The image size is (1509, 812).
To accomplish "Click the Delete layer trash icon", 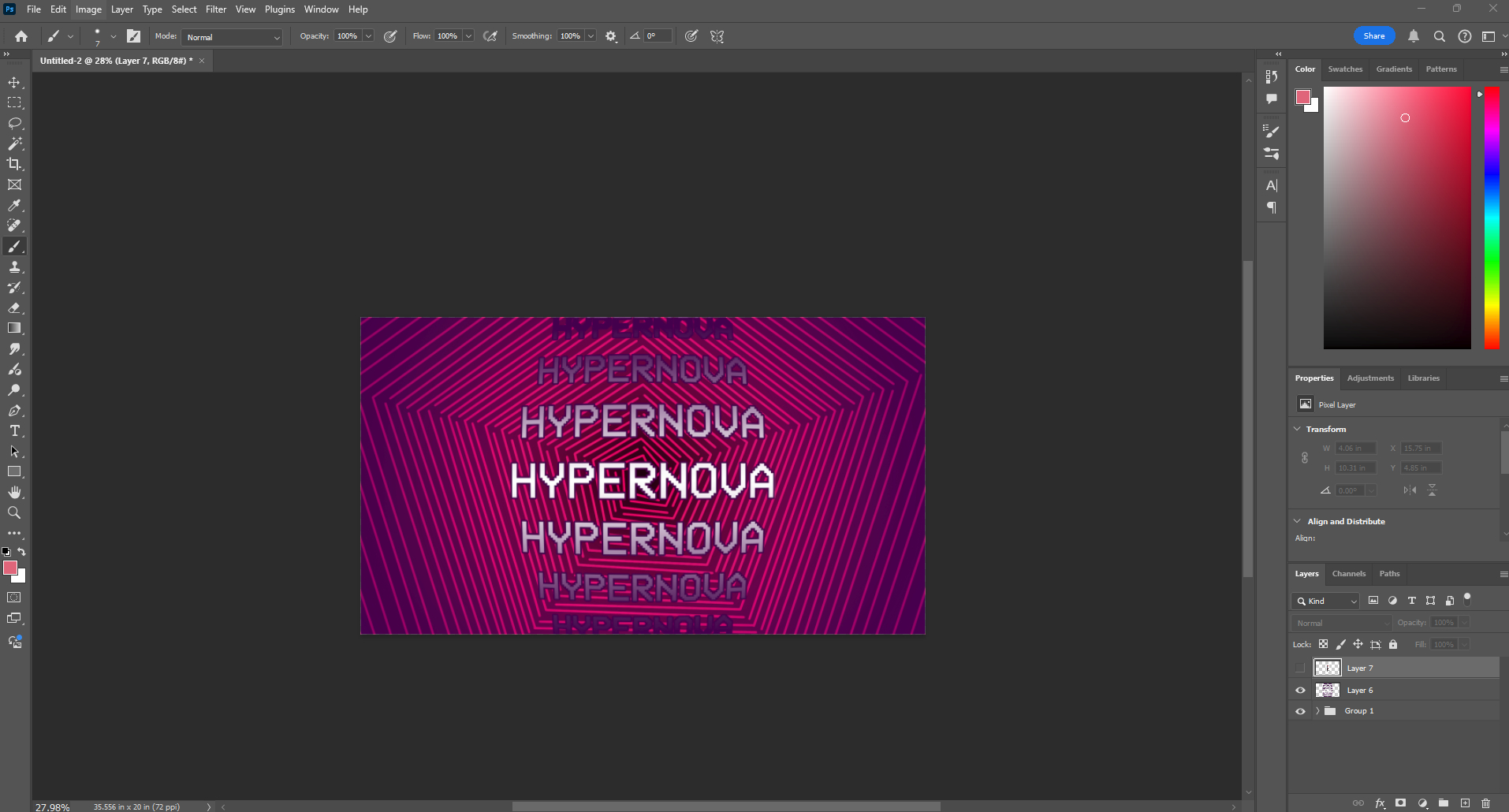I will point(1485,803).
